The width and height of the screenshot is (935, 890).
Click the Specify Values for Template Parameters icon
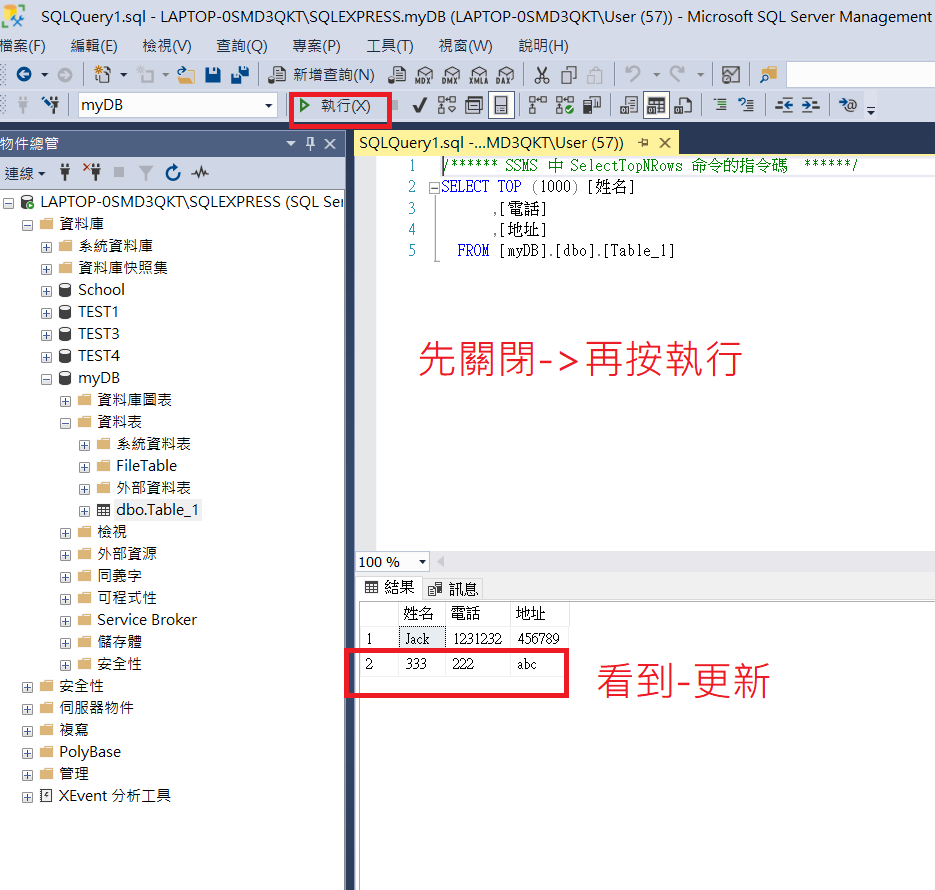pos(847,105)
